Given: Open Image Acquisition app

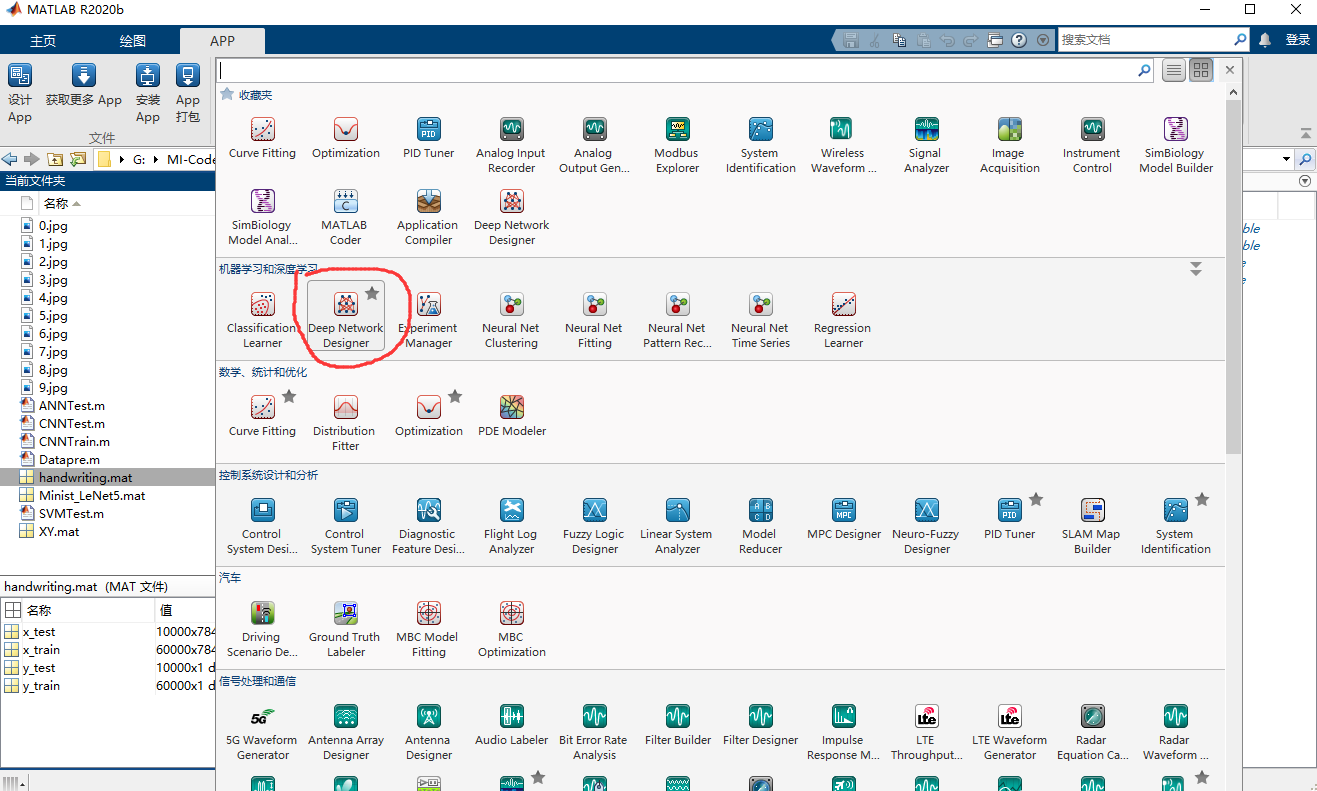Looking at the screenshot, I should [1009, 145].
